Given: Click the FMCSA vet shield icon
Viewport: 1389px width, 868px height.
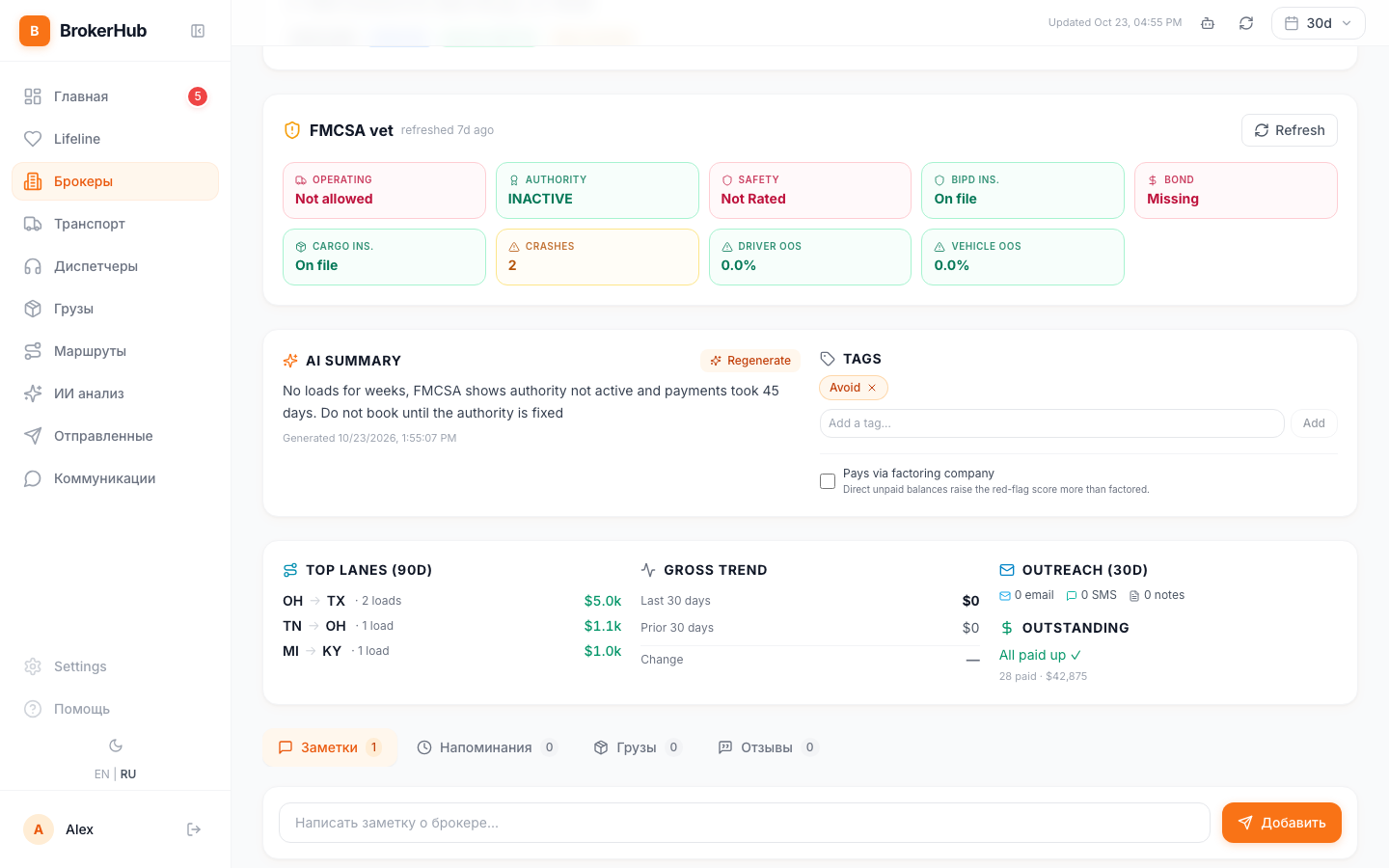Looking at the screenshot, I should tap(292, 130).
